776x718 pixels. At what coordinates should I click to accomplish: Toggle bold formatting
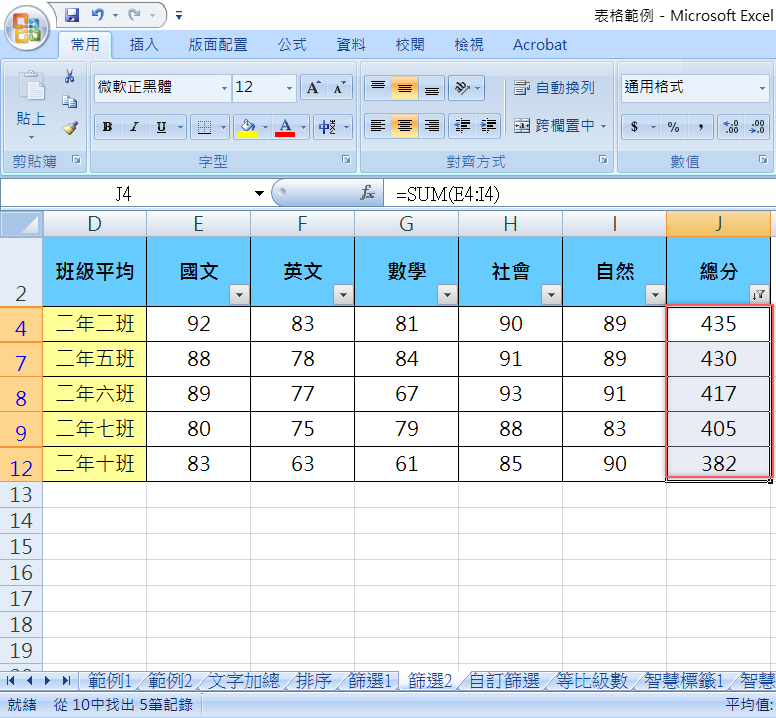click(x=107, y=127)
